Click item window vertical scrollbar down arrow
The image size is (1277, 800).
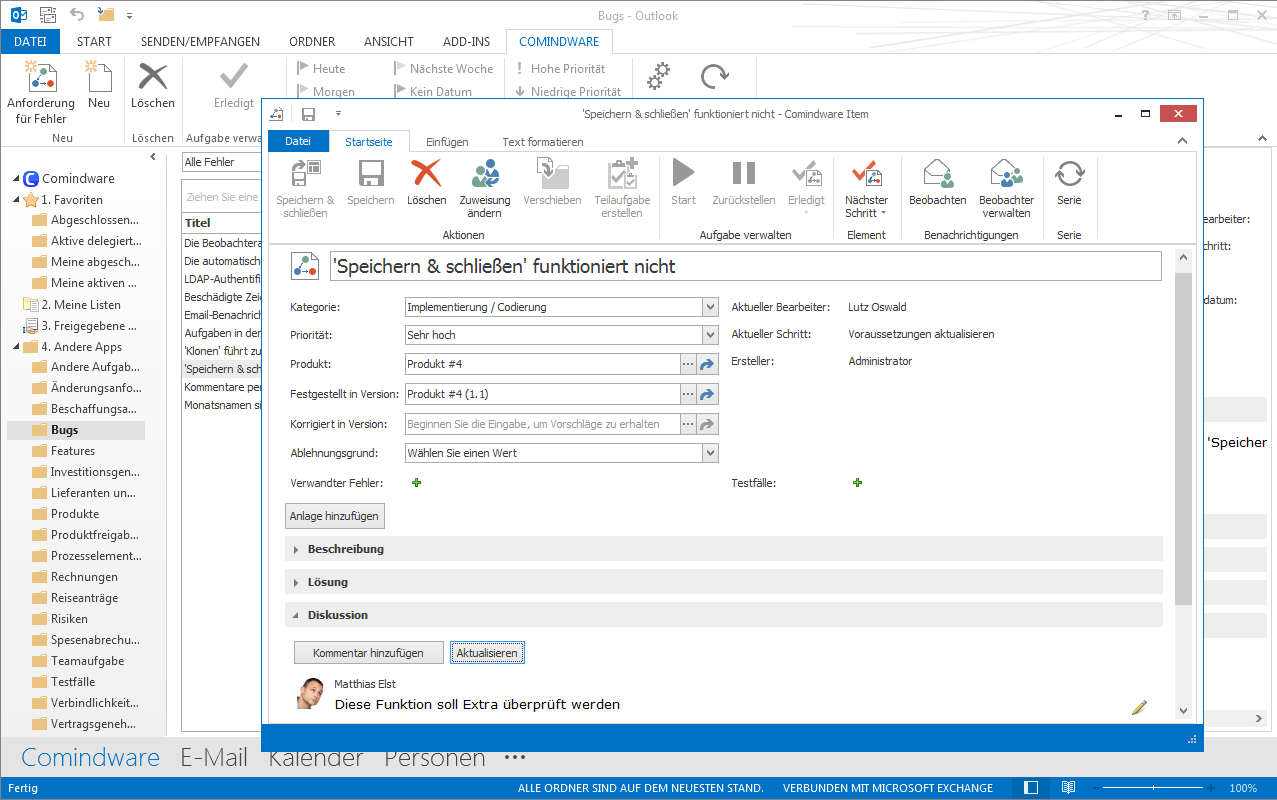tap(1183, 711)
